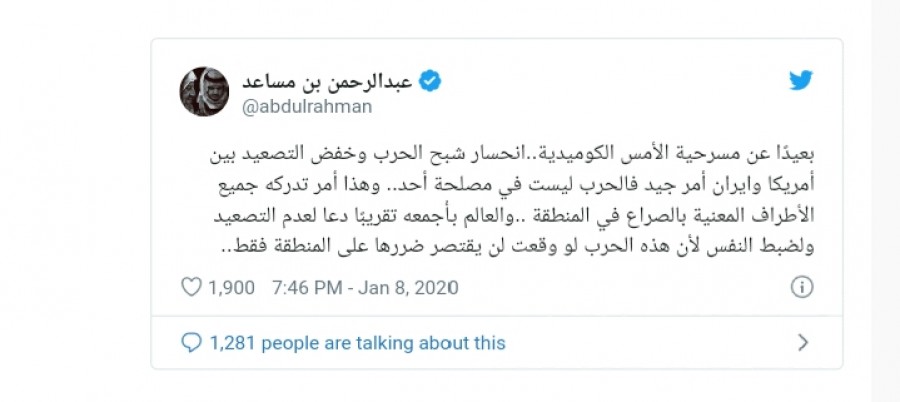Click the 1,900 likes count
Image resolution: width=900 pixels, height=402 pixels.
pos(231,287)
